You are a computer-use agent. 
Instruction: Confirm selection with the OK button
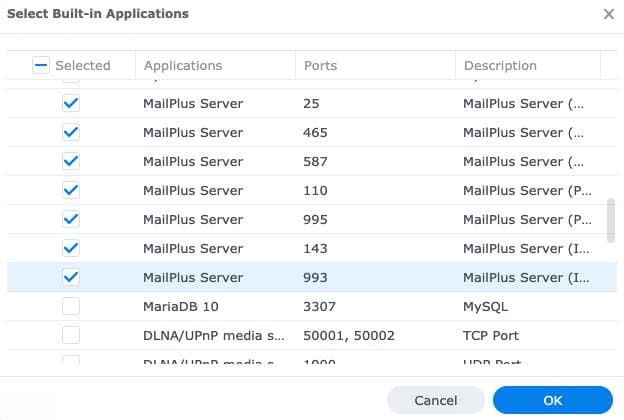(x=553, y=400)
